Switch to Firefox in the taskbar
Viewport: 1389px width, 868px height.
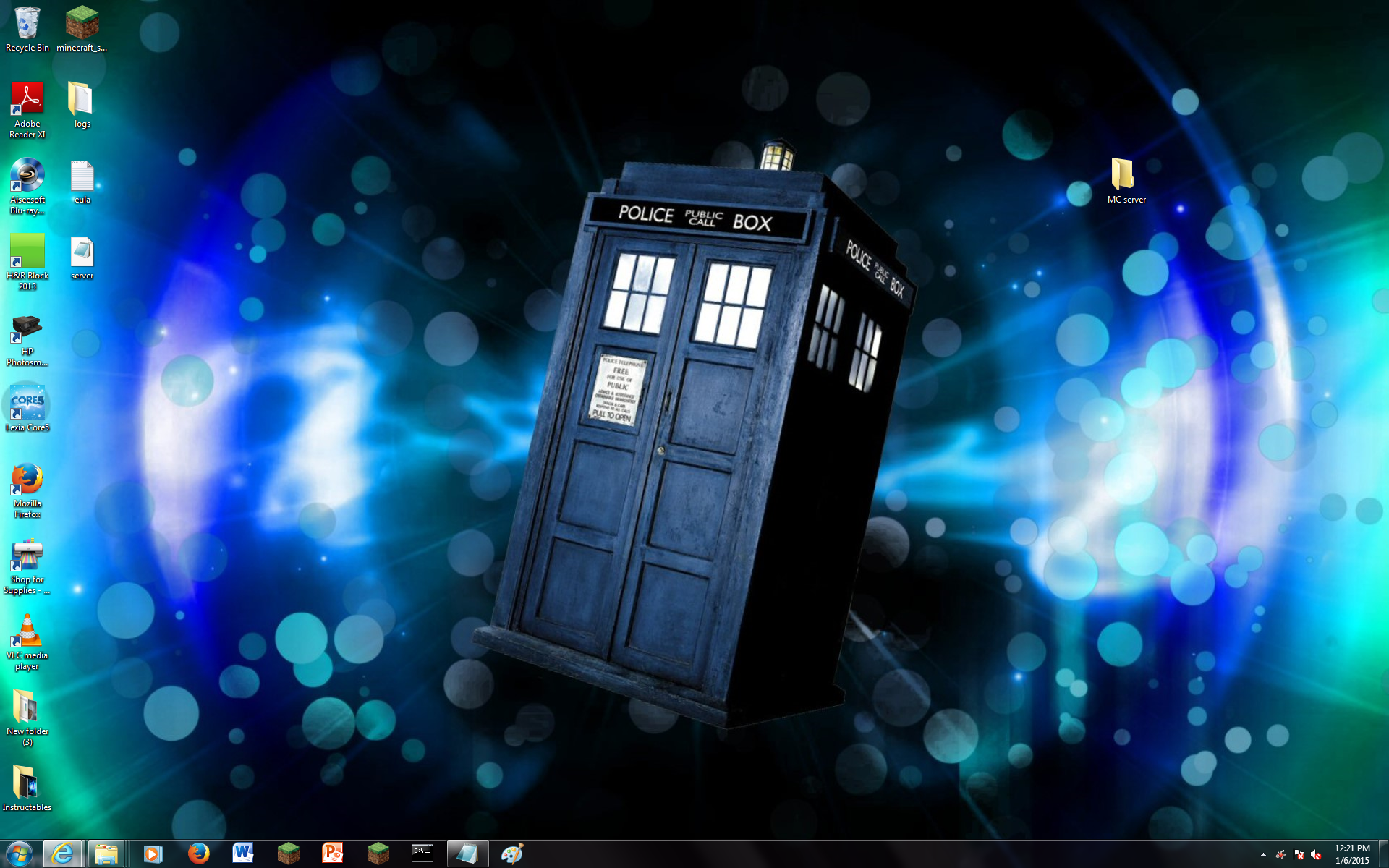tap(198, 854)
